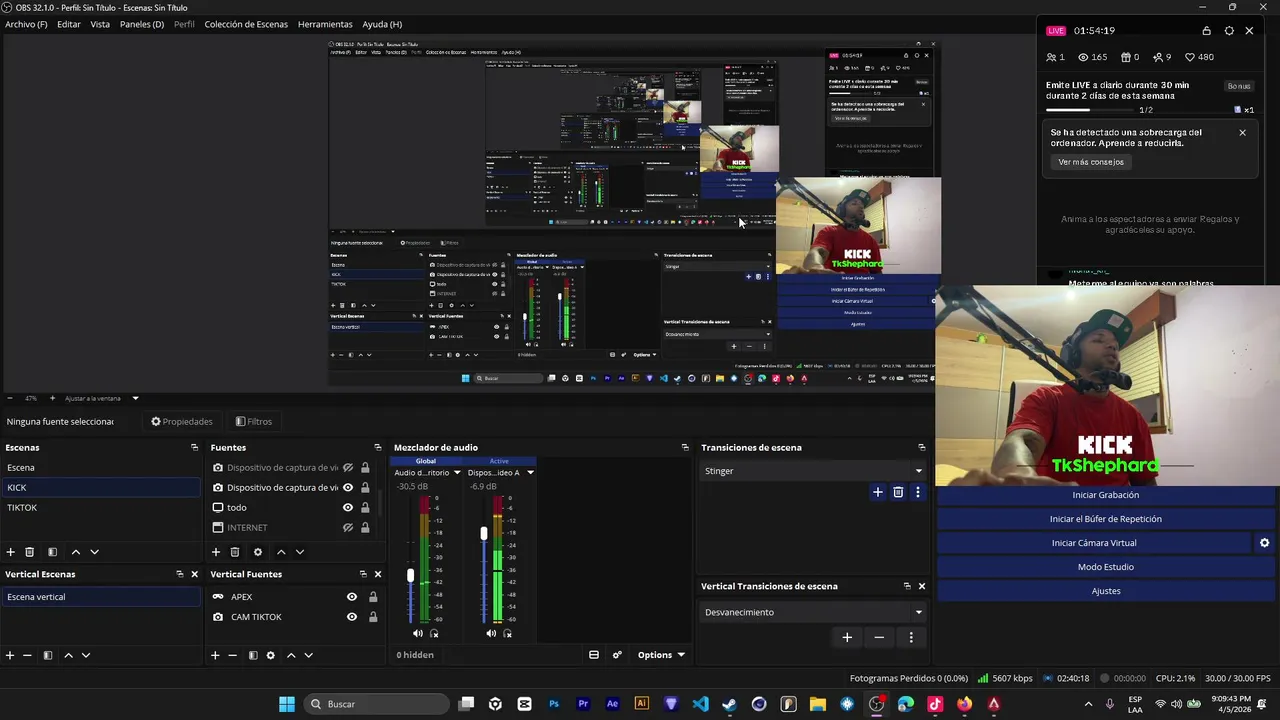This screenshot has height=720, width=1280.
Task: Pop out the Mezclador de audio dock
Action: tap(685, 448)
